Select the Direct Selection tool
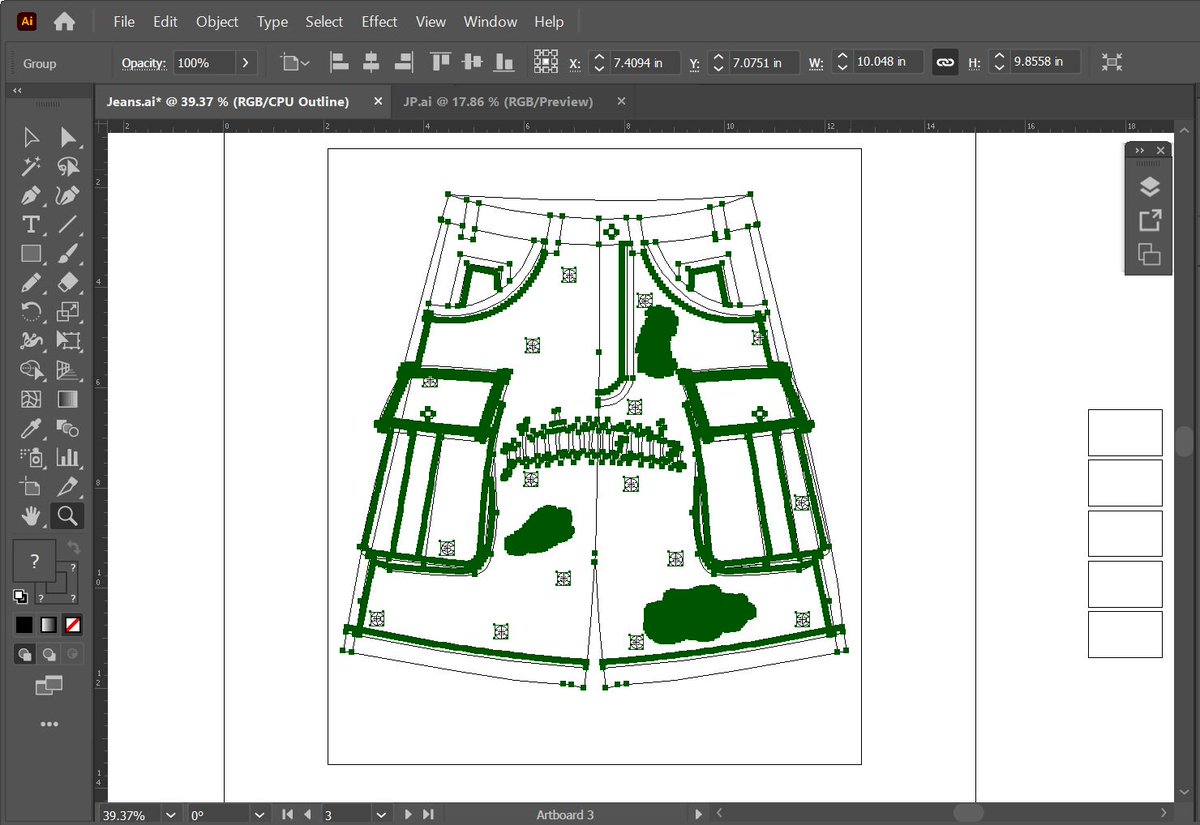 (68, 137)
